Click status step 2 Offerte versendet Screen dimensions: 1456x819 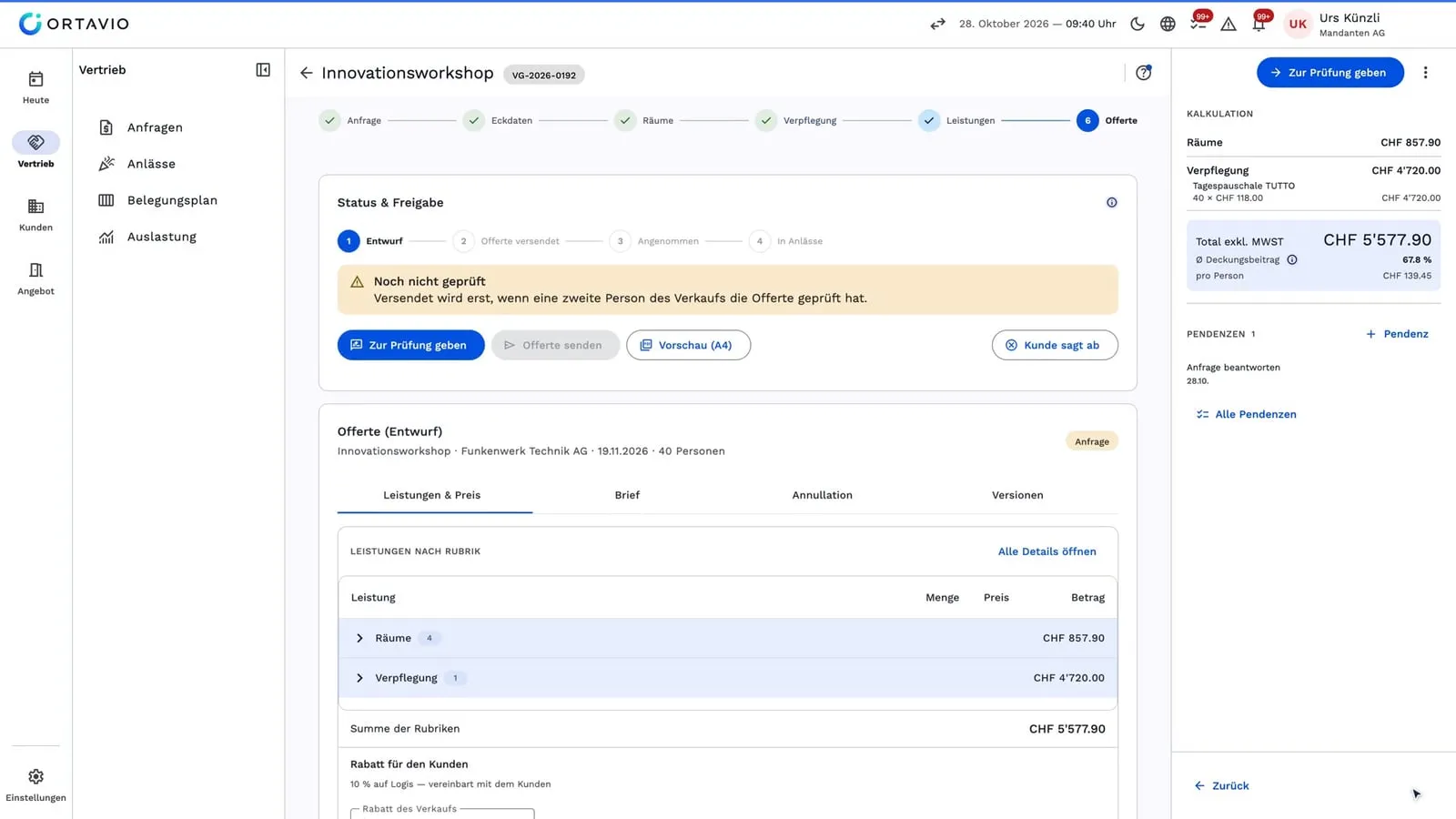507,241
